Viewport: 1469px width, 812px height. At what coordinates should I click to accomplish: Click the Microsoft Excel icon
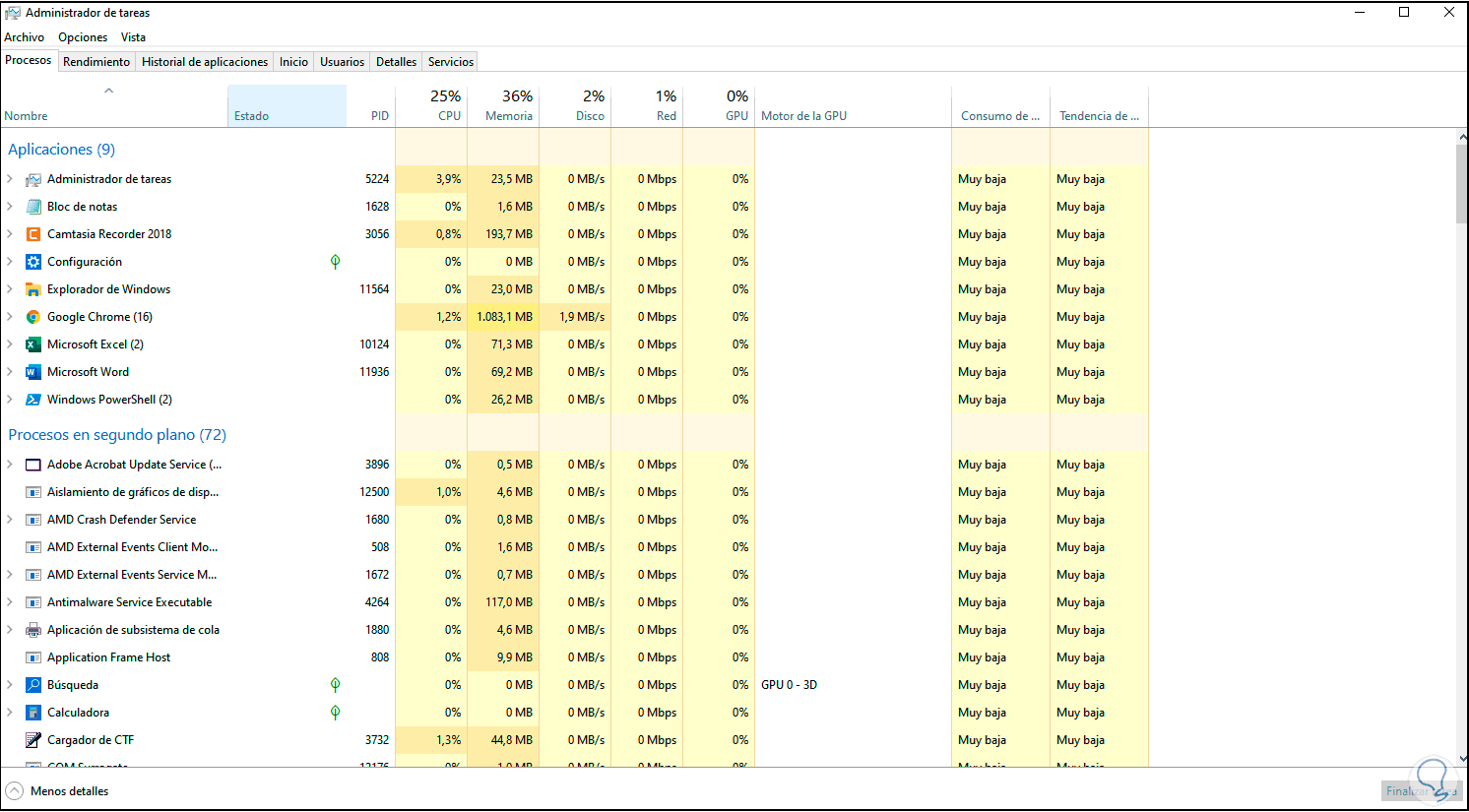coord(33,344)
